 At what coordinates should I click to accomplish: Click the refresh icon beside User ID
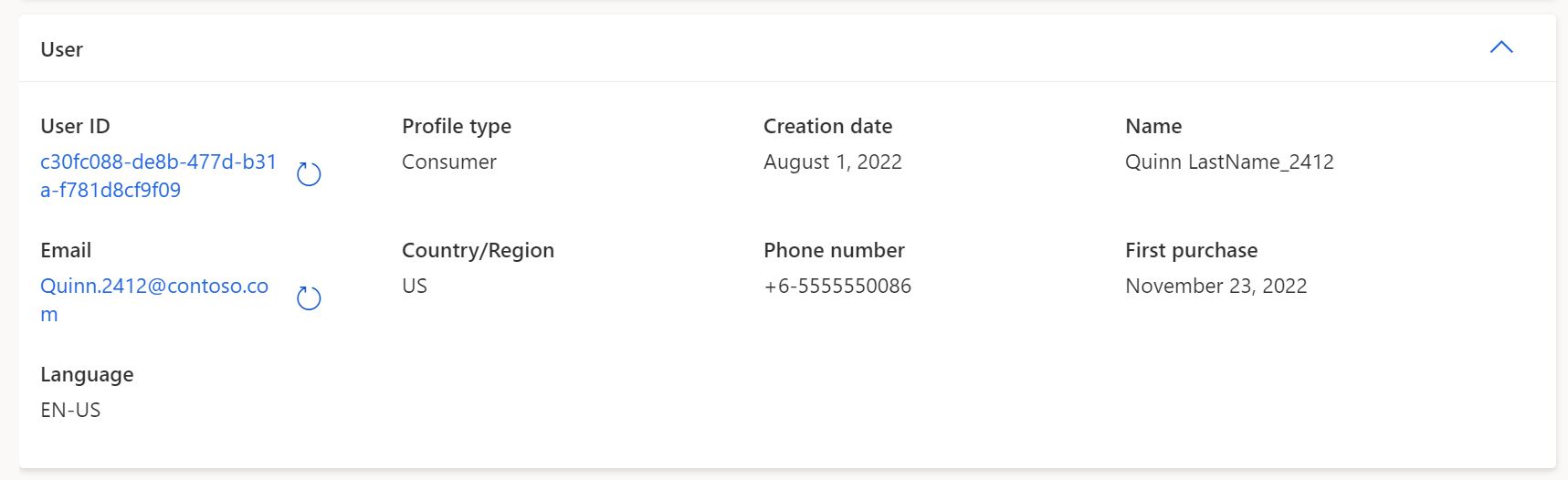tap(309, 174)
